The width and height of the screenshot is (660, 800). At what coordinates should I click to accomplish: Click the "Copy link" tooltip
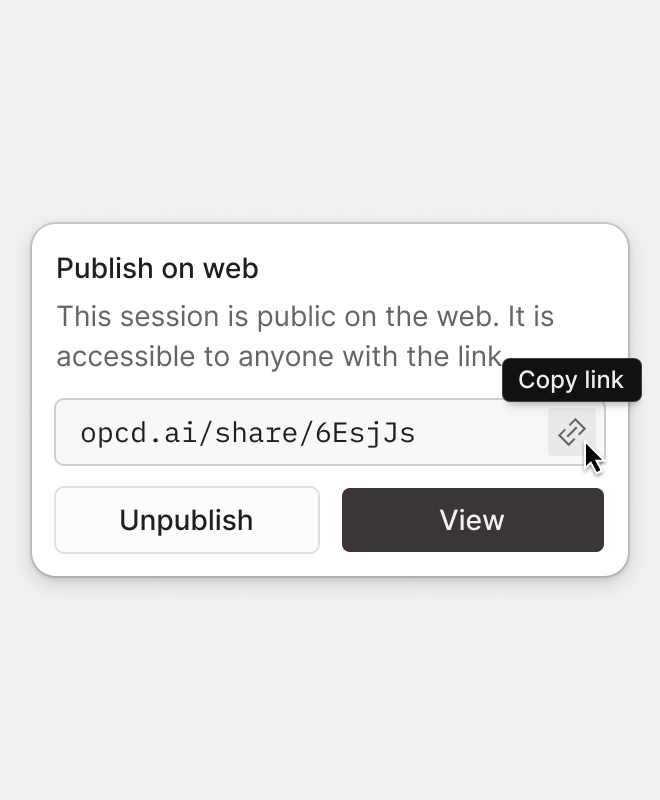point(571,380)
